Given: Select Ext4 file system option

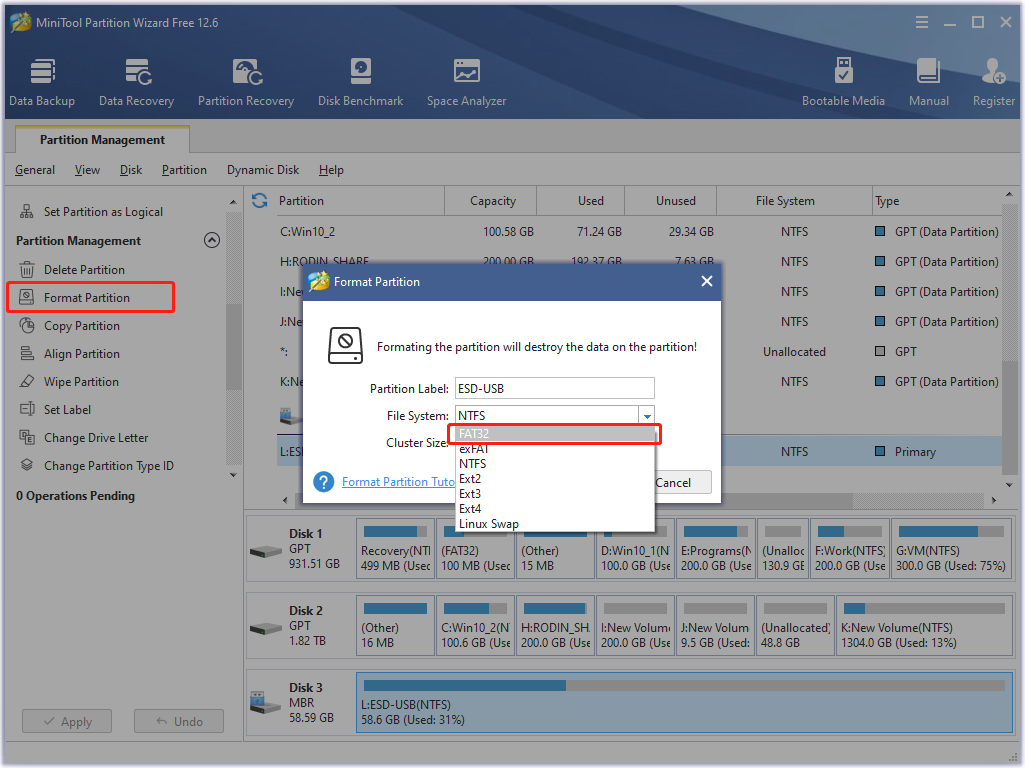Looking at the screenshot, I should (554, 509).
